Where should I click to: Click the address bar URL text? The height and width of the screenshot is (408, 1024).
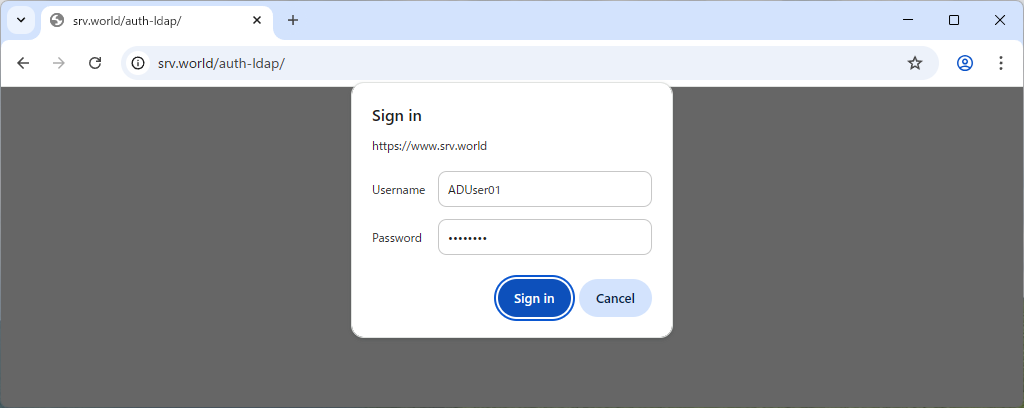222,63
